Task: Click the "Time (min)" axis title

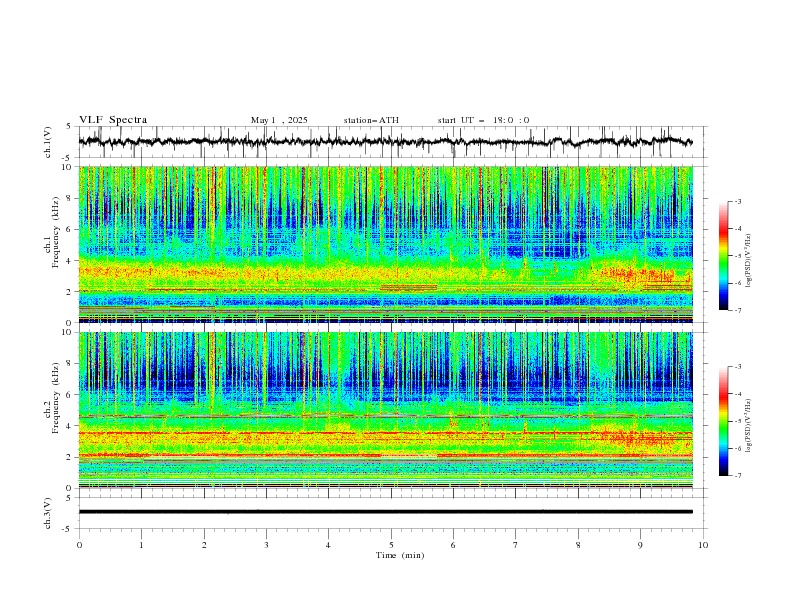Action: click(x=400, y=555)
